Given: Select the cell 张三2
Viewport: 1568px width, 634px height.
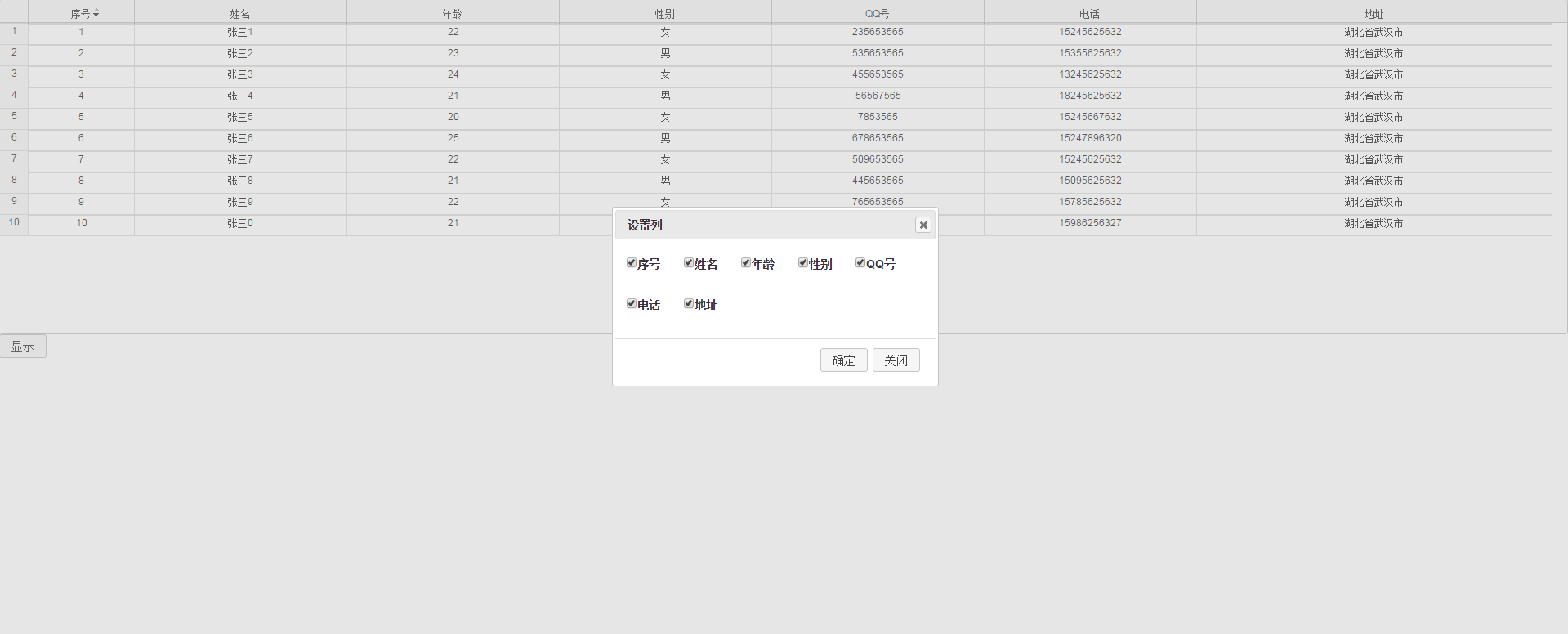Looking at the screenshot, I should tap(240, 53).
